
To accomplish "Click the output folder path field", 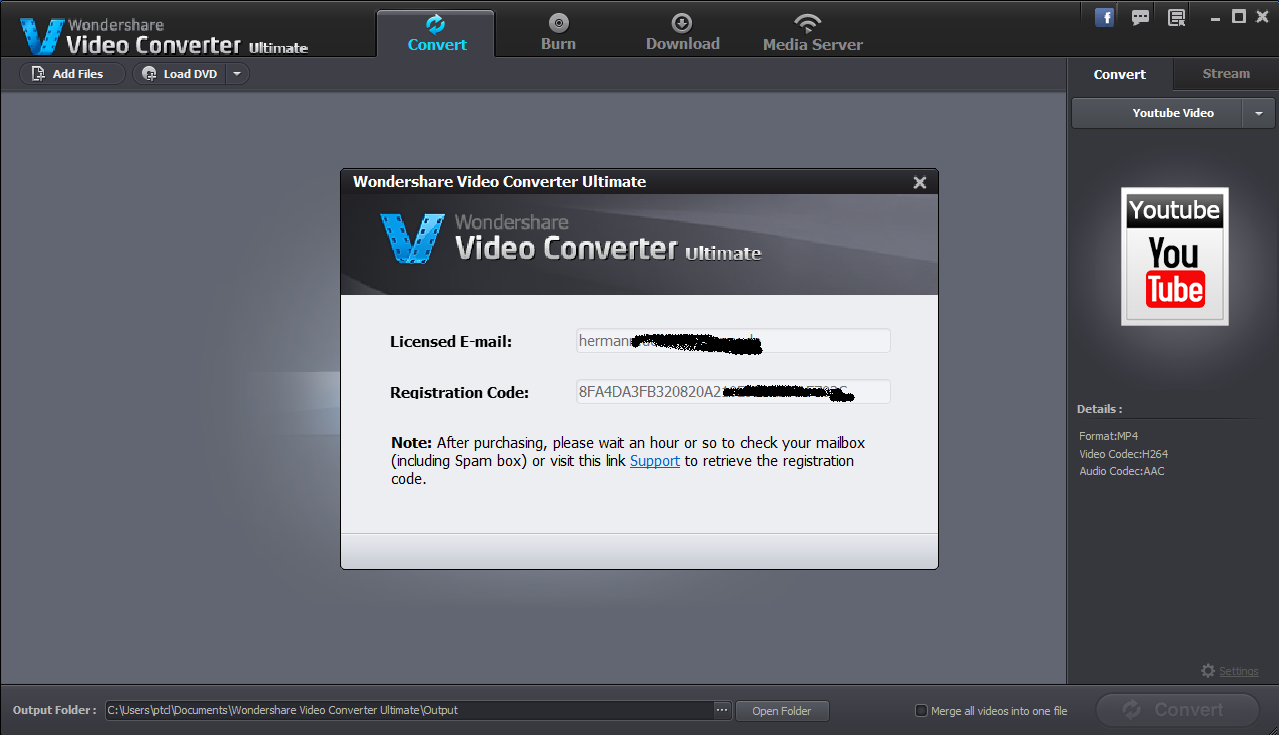I will 409,710.
